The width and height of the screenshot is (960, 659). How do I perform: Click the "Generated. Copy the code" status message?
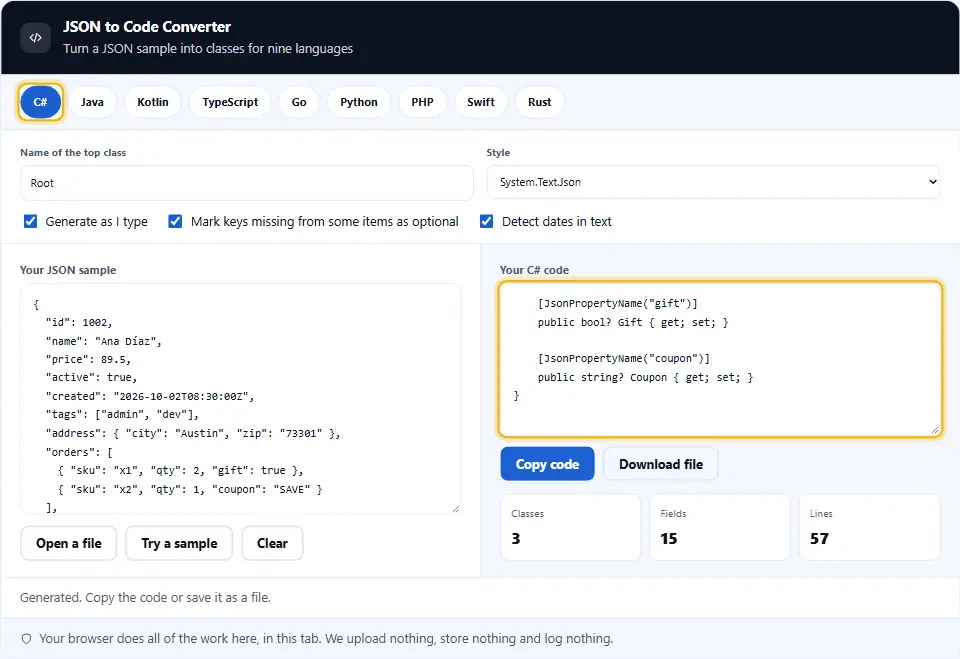145,598
